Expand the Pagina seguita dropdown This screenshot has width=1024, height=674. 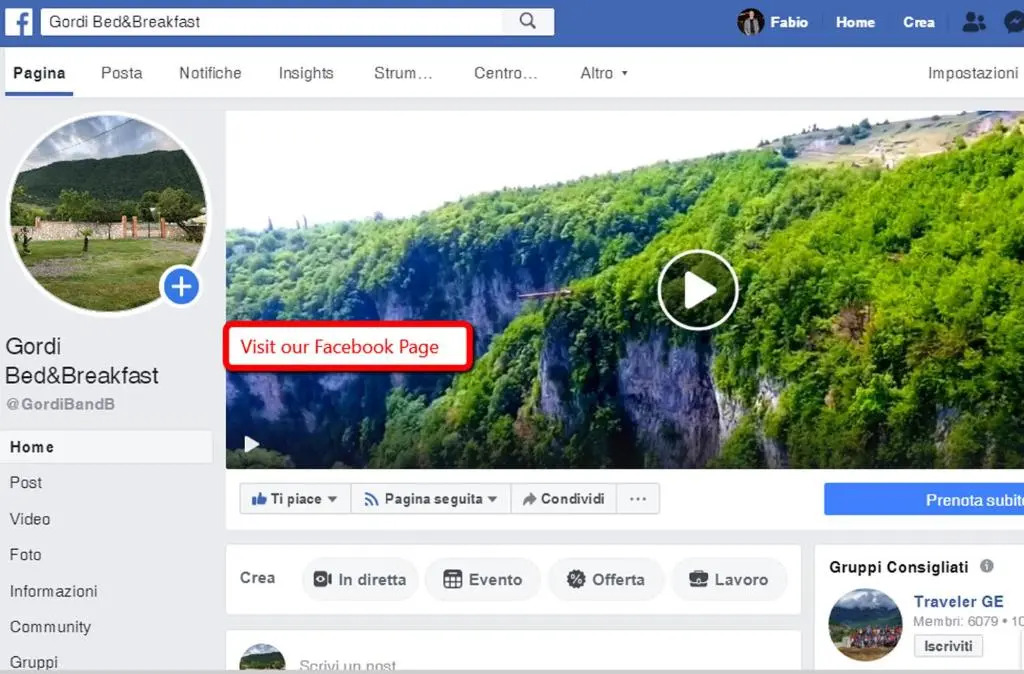pyautogui.click(x=430, y=499)
